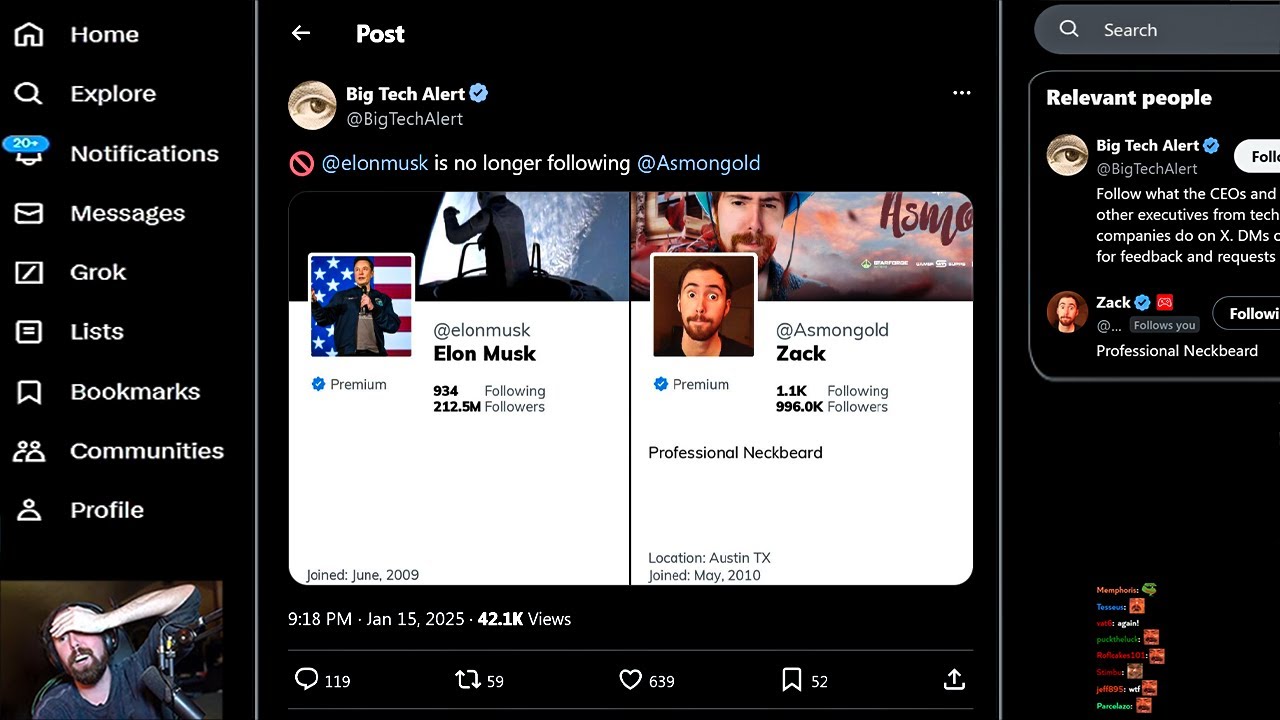Go to the Explore page
The image size is (1280, 720).
pyautogui.click(x=29, y=94)
